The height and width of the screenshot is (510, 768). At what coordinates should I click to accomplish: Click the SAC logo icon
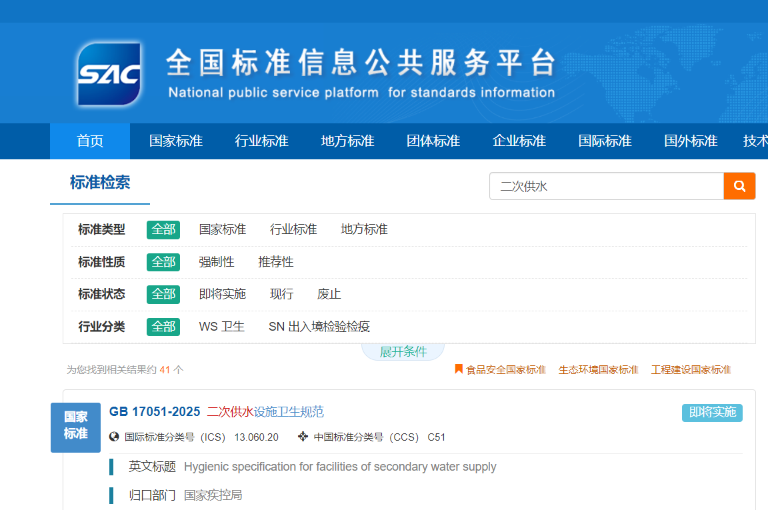109,74
